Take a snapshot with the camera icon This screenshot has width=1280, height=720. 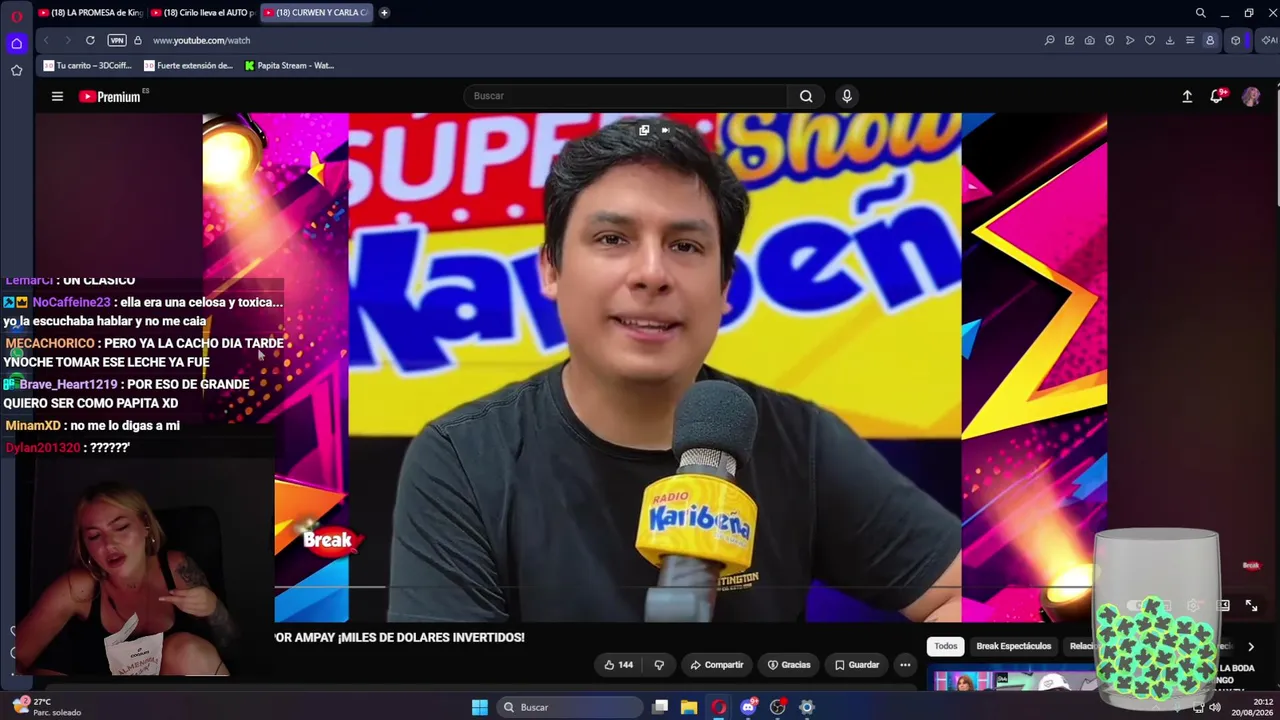(x=1089, y=40)
